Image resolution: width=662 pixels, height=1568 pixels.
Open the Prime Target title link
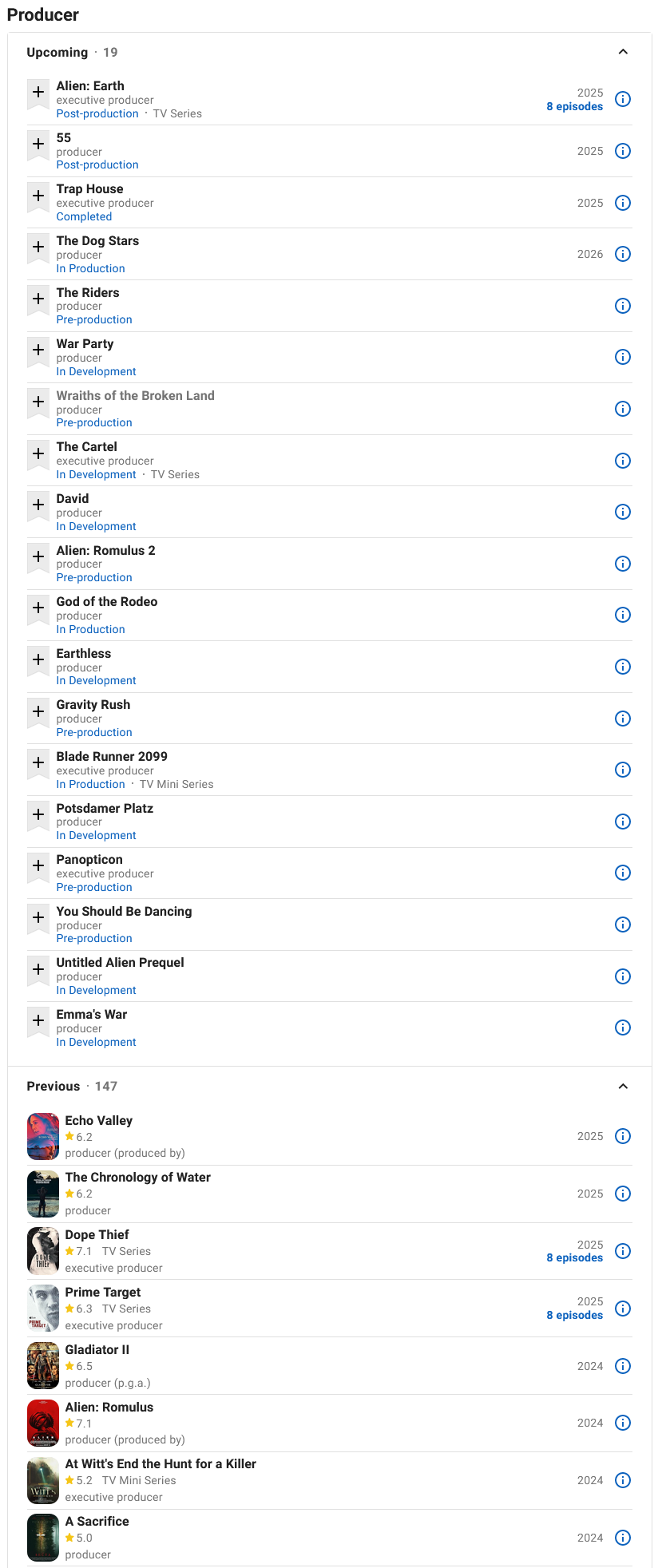[103, 1292]
